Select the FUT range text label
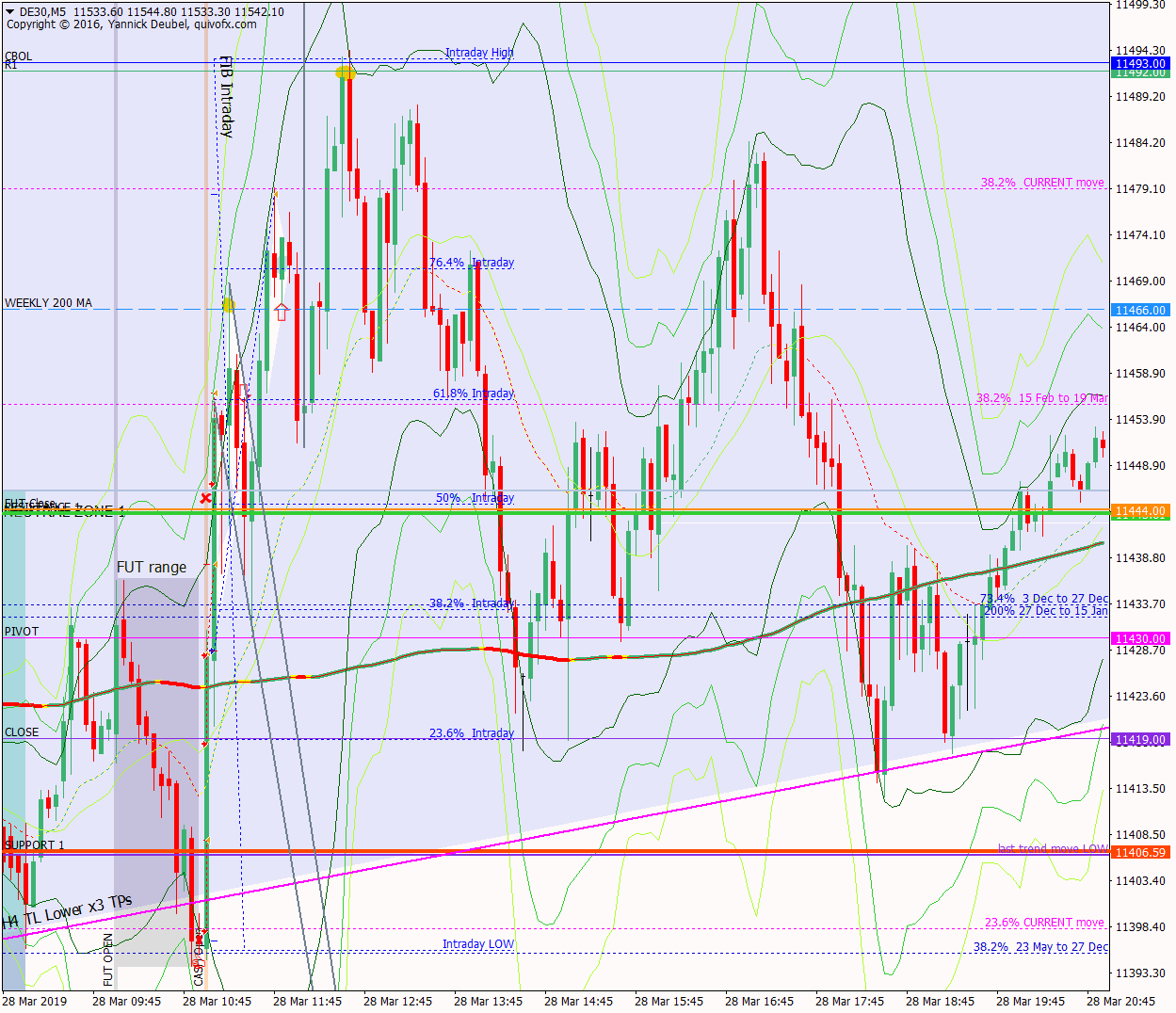The image size is (1176, 1013). (x=152, y=567)
